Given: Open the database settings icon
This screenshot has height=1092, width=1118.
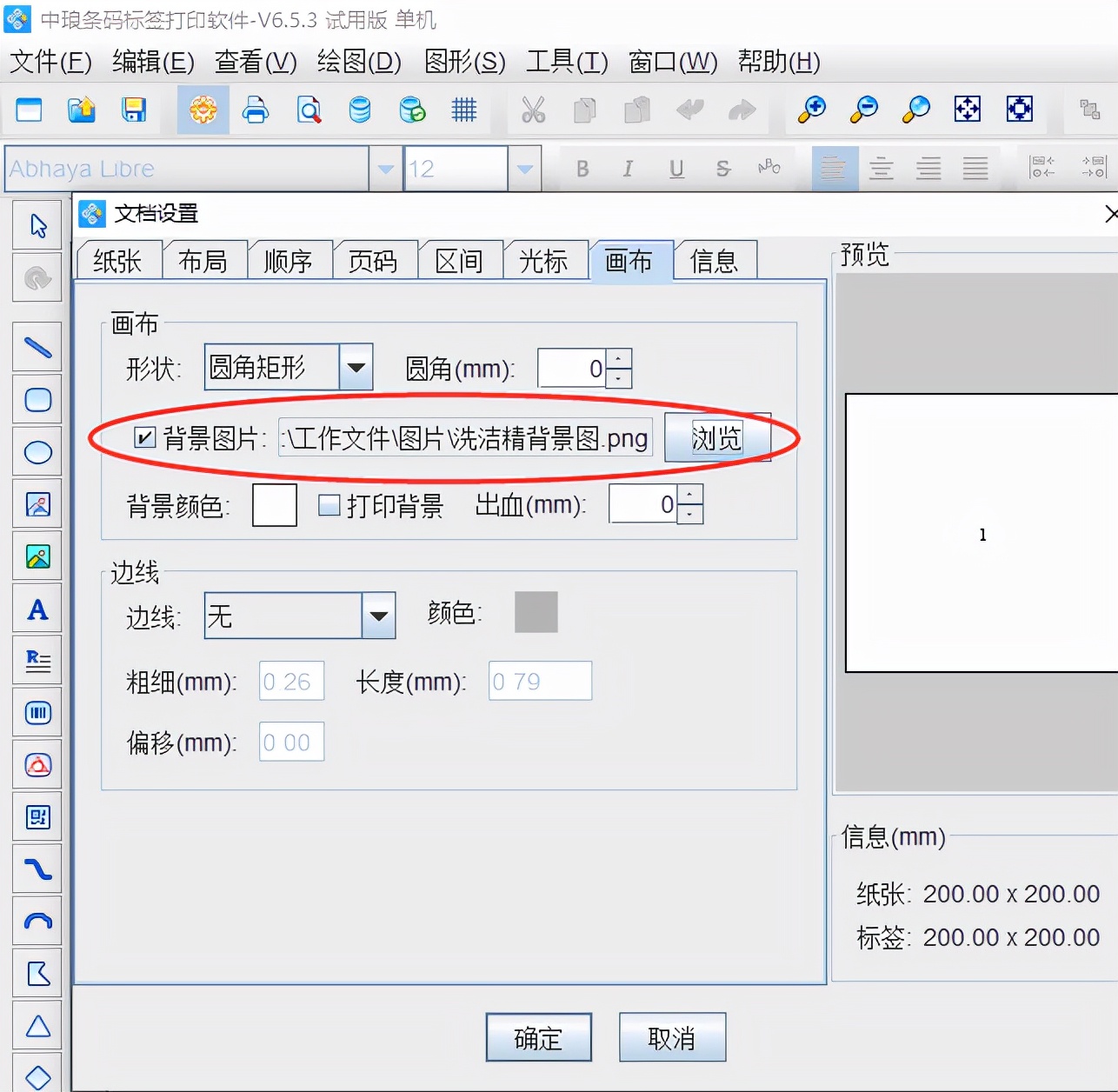Looking at the screenshot, I should [x=359, y=110].
